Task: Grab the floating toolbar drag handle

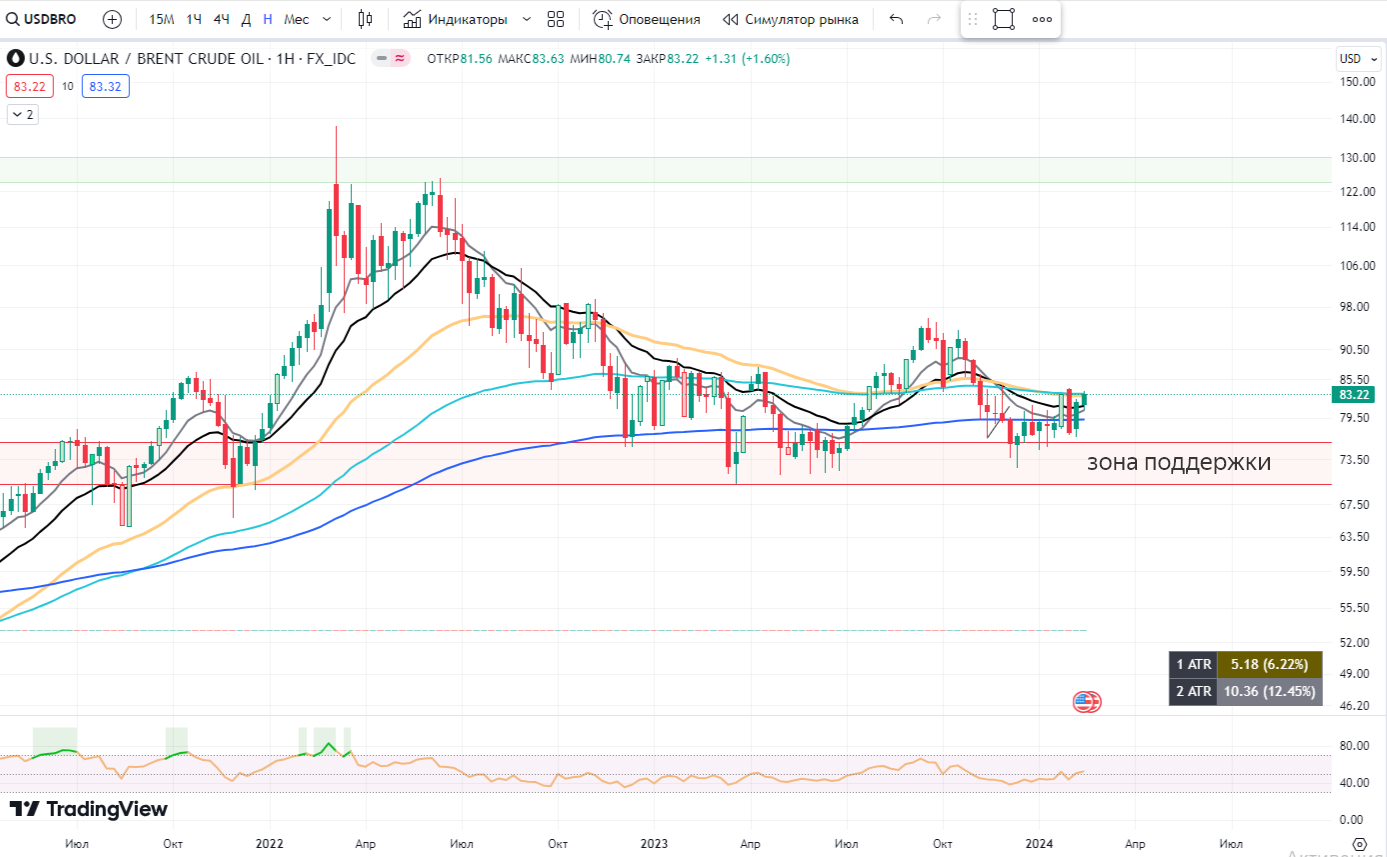Action: [x=972, y=19]
